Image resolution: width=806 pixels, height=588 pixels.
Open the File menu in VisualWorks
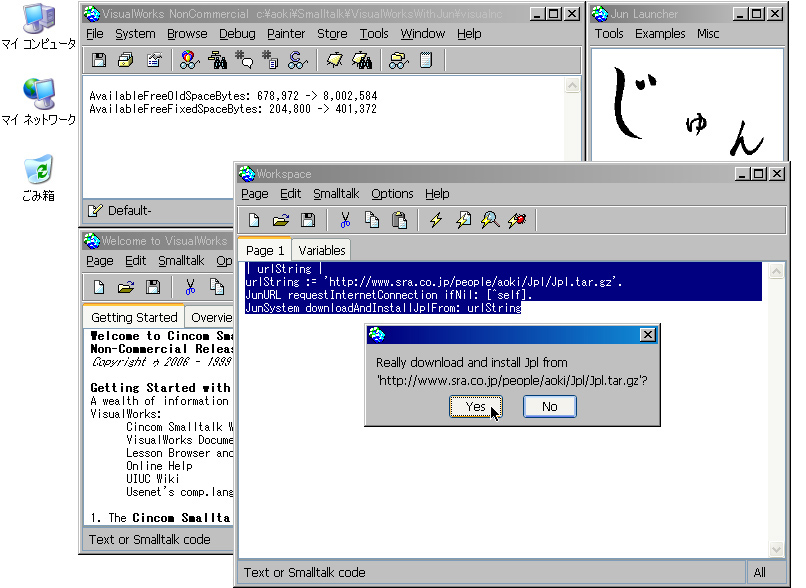point(95,34)
